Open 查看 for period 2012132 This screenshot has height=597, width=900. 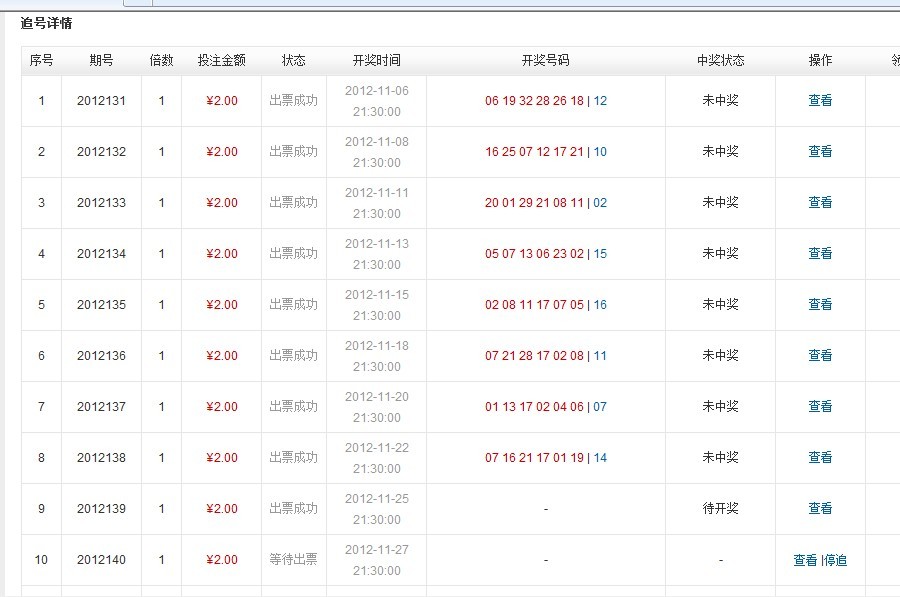click(820, 152)
